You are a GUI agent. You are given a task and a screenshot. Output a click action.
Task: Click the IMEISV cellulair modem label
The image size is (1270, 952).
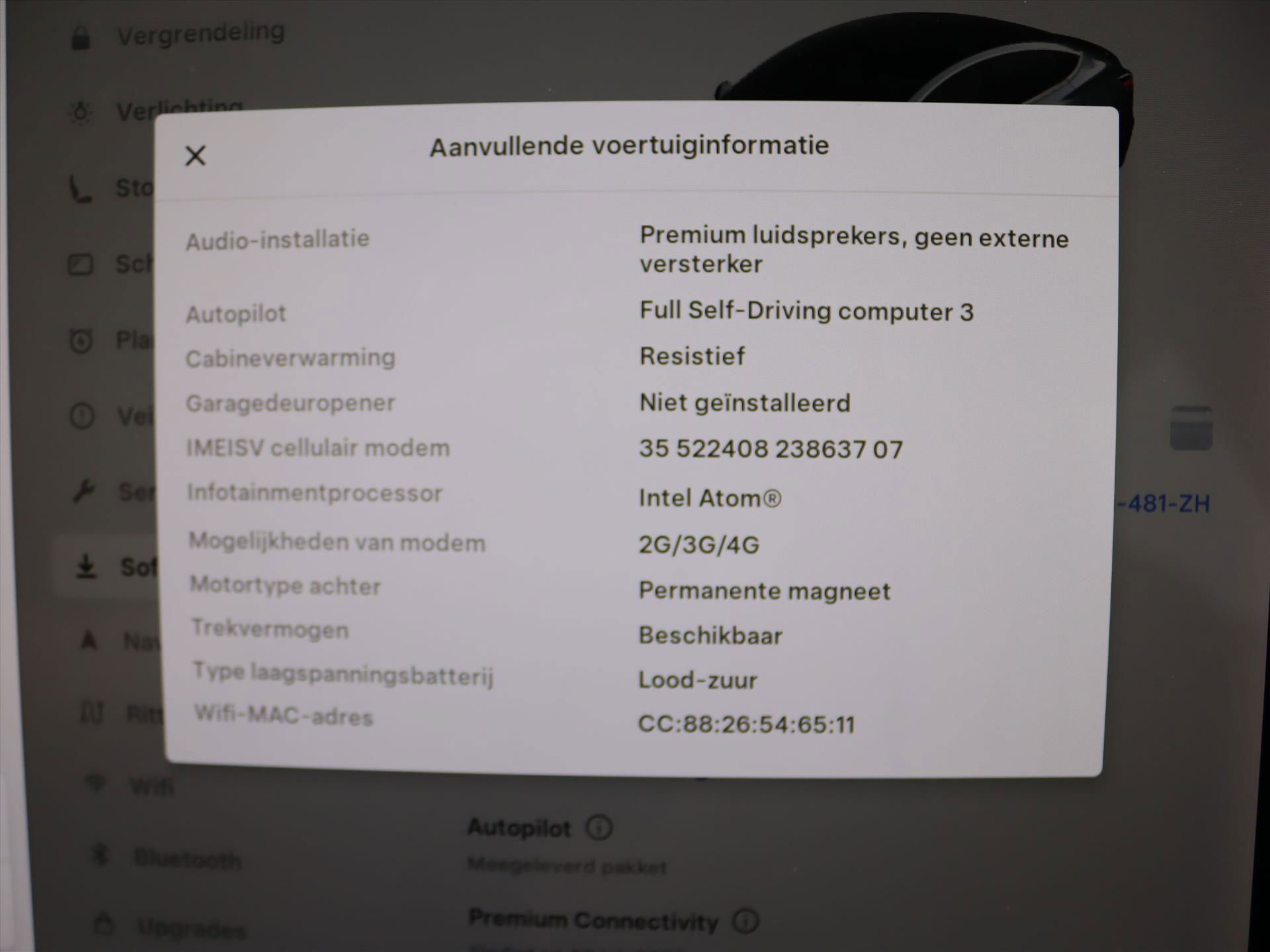318,448
